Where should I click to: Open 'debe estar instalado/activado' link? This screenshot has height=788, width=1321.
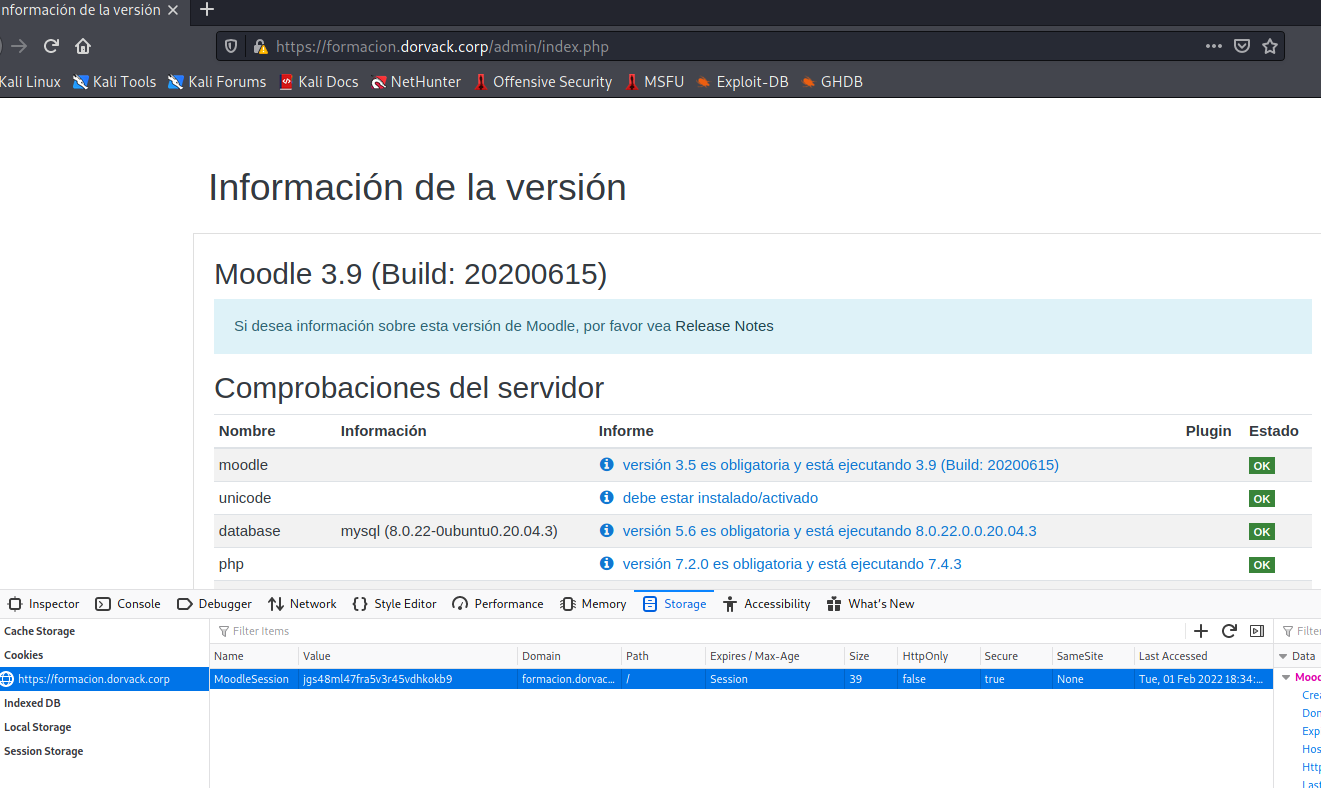(720, 498)
